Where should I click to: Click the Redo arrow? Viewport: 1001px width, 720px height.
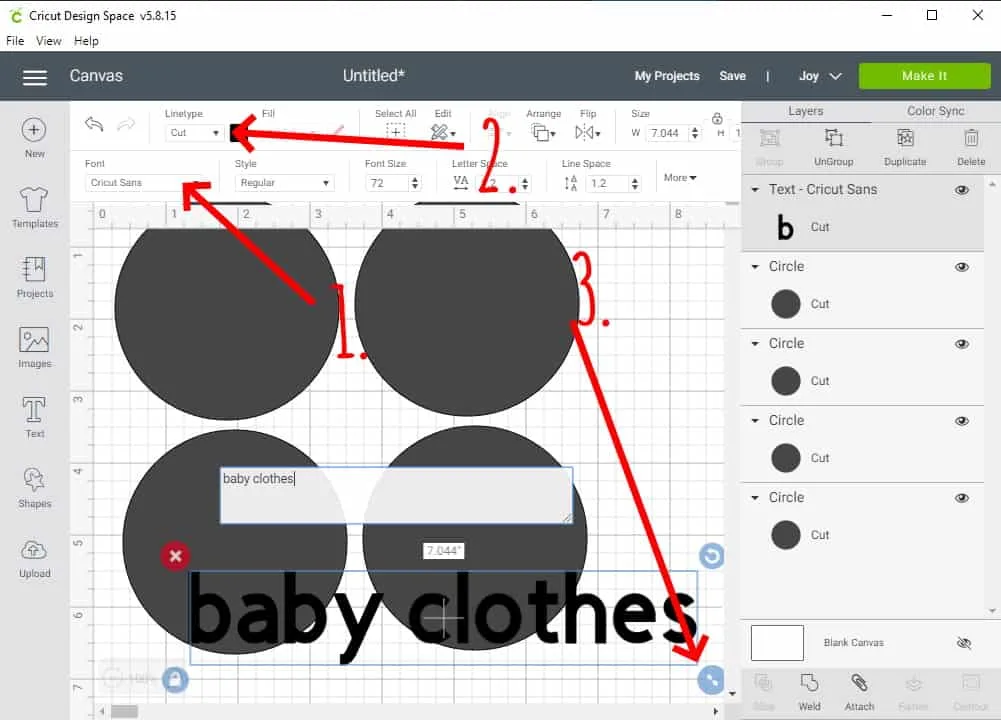pos(126,124)
